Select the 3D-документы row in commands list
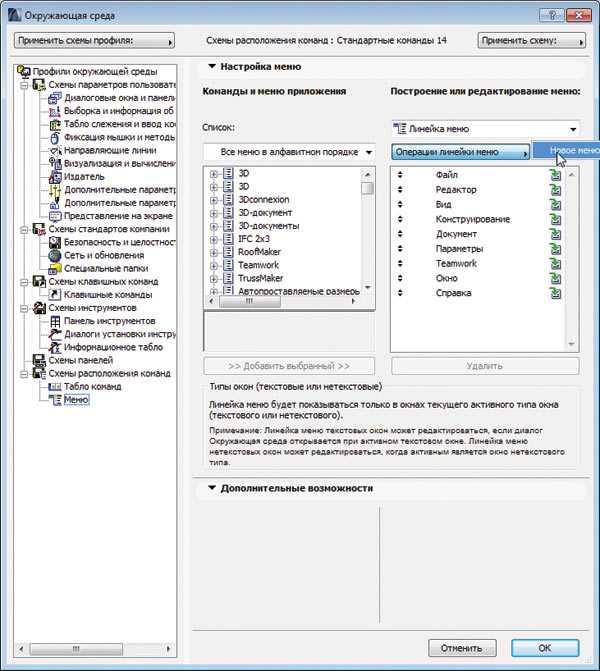Viewport: 600px width, 671px height. tap(269, 226)
